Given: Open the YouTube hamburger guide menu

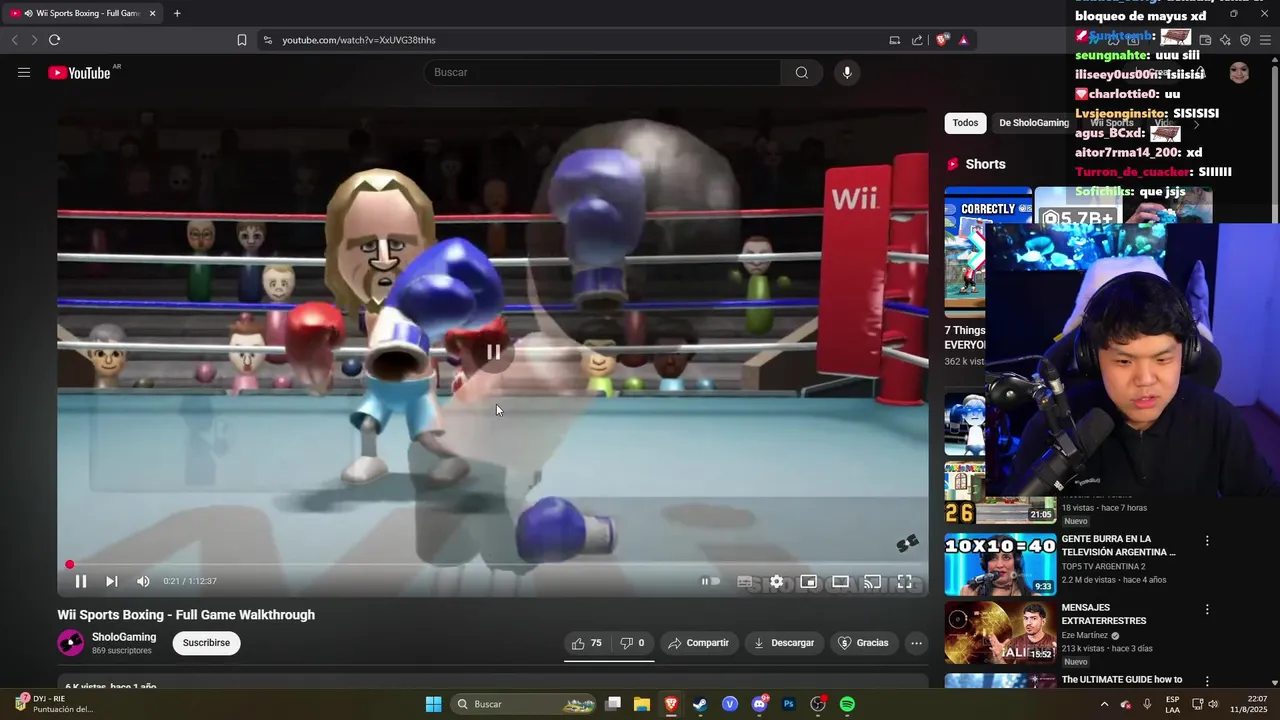Looking at the screenshot, I should [24, 72].
